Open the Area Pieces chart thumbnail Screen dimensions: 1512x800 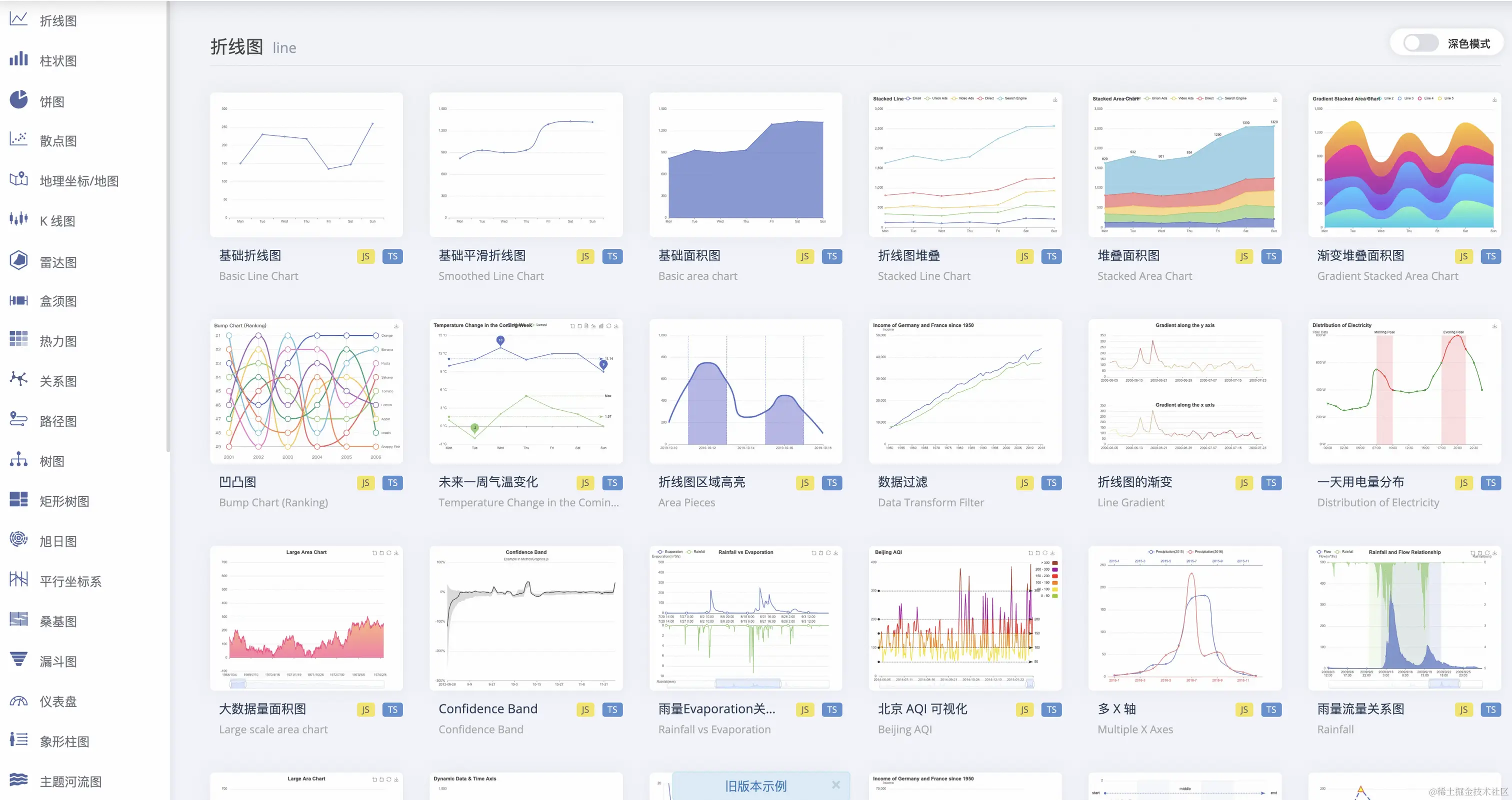(745, 391)
